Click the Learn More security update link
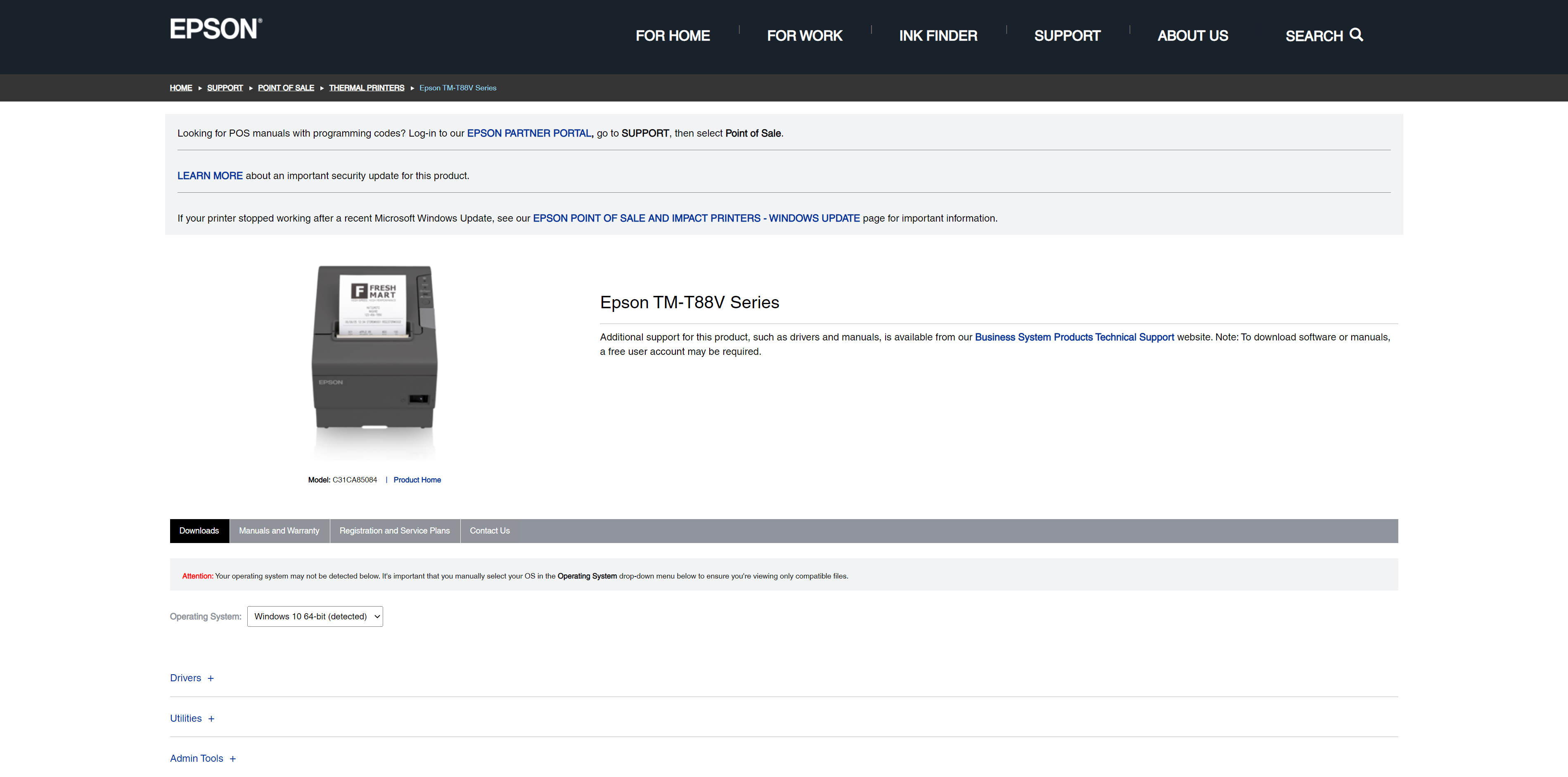Viewport: 1568px width, 777px height. (x=210, y=176)
